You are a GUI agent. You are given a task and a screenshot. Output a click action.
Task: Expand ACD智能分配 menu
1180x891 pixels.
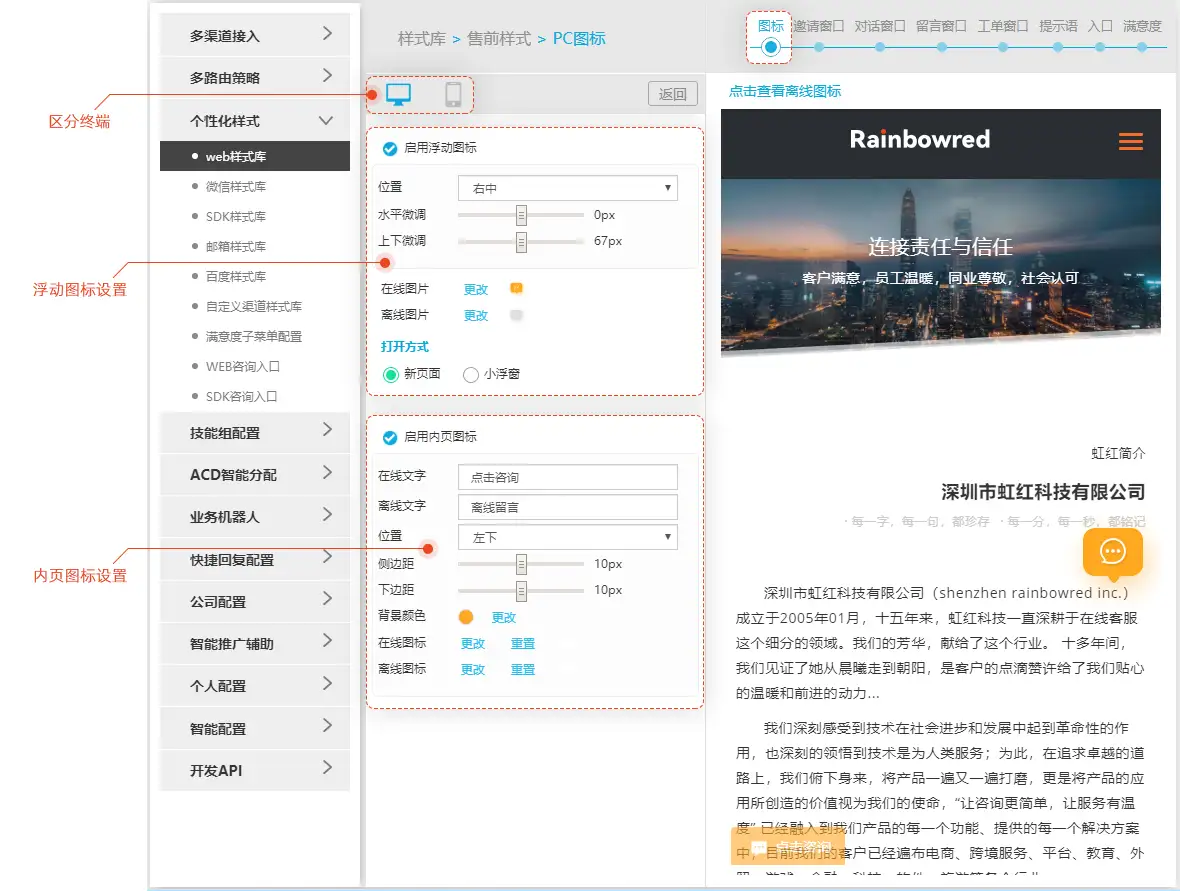[254, 474]
